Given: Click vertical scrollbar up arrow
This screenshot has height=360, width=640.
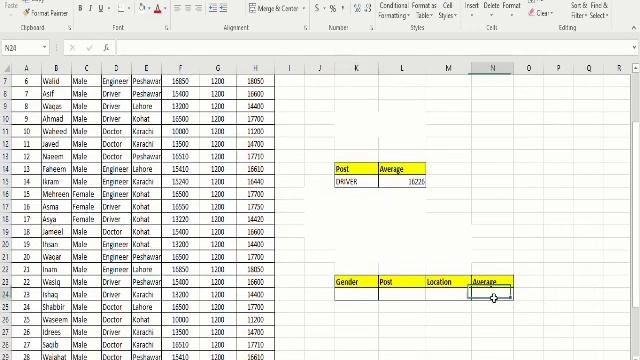Looking at the screenshot, I should [x=636, y=68].
